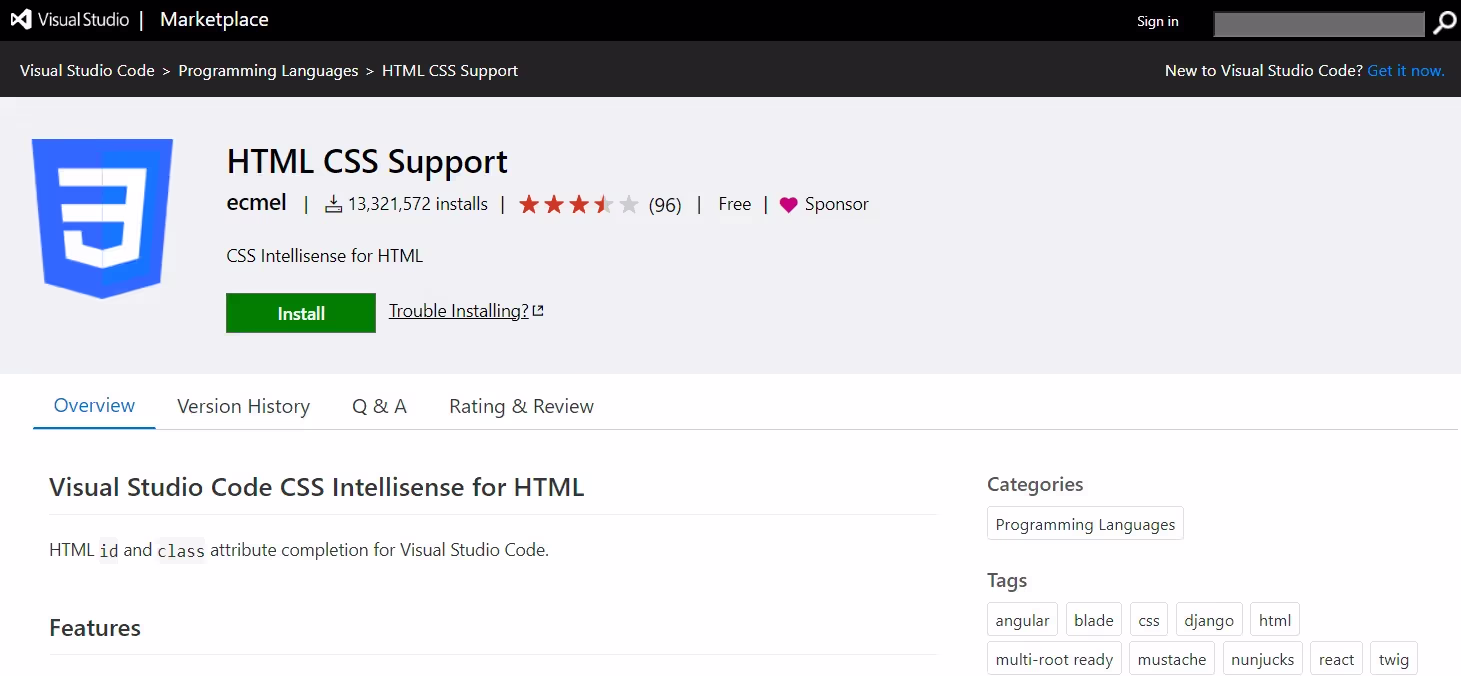Screen dimensions: 1461x676
Task: Click Sign in
Action: point(1157,21)
